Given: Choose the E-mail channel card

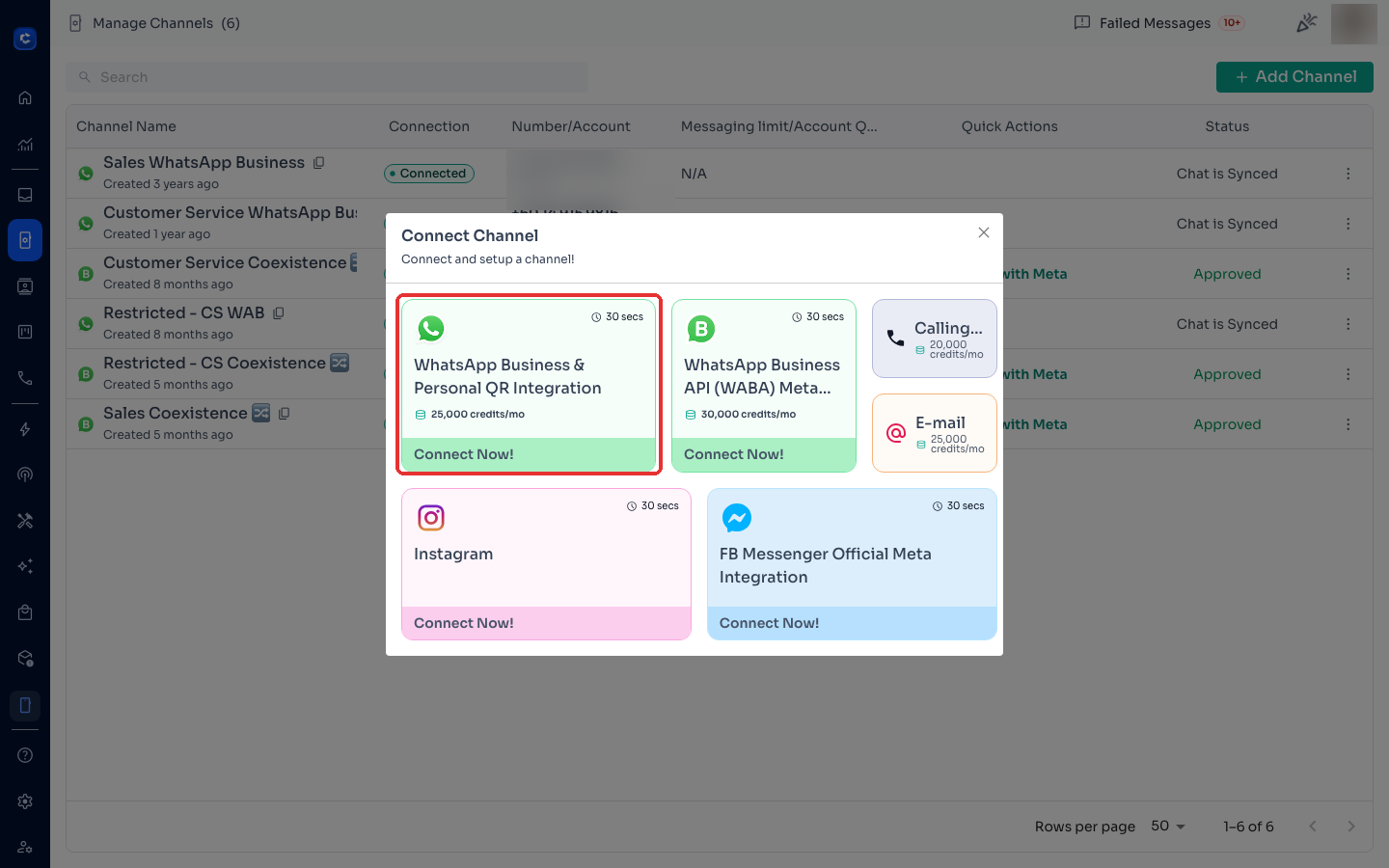Looking at the screenshot, I should coord(935,433).
